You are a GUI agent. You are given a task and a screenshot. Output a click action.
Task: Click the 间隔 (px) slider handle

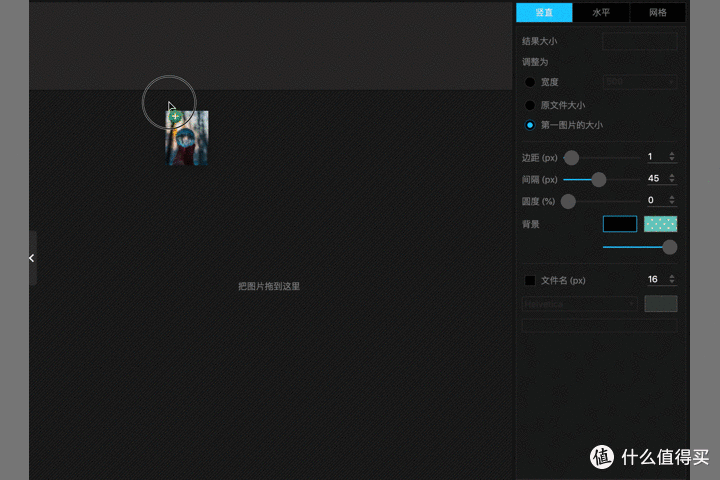point(598,180)
